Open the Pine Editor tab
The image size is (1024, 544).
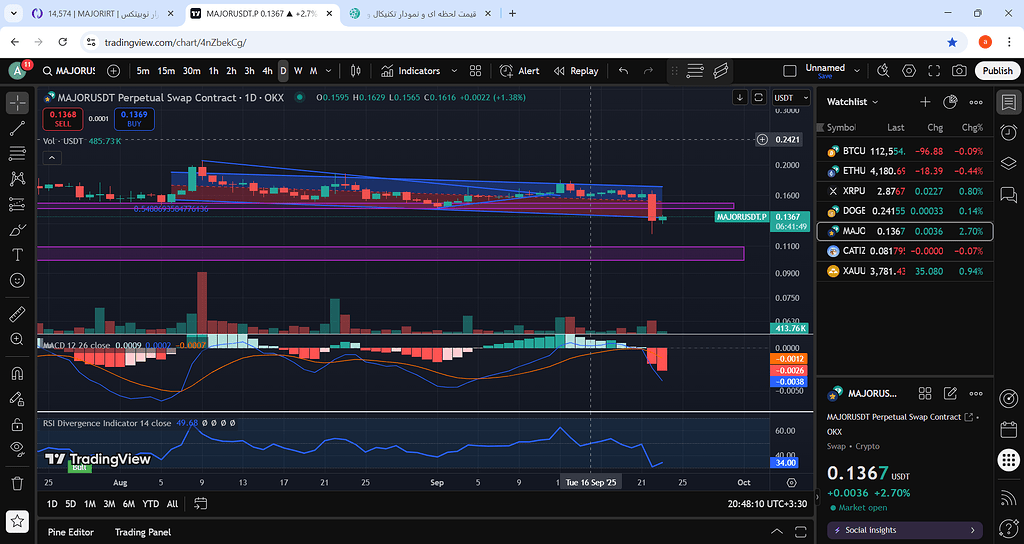click(70, 532)
